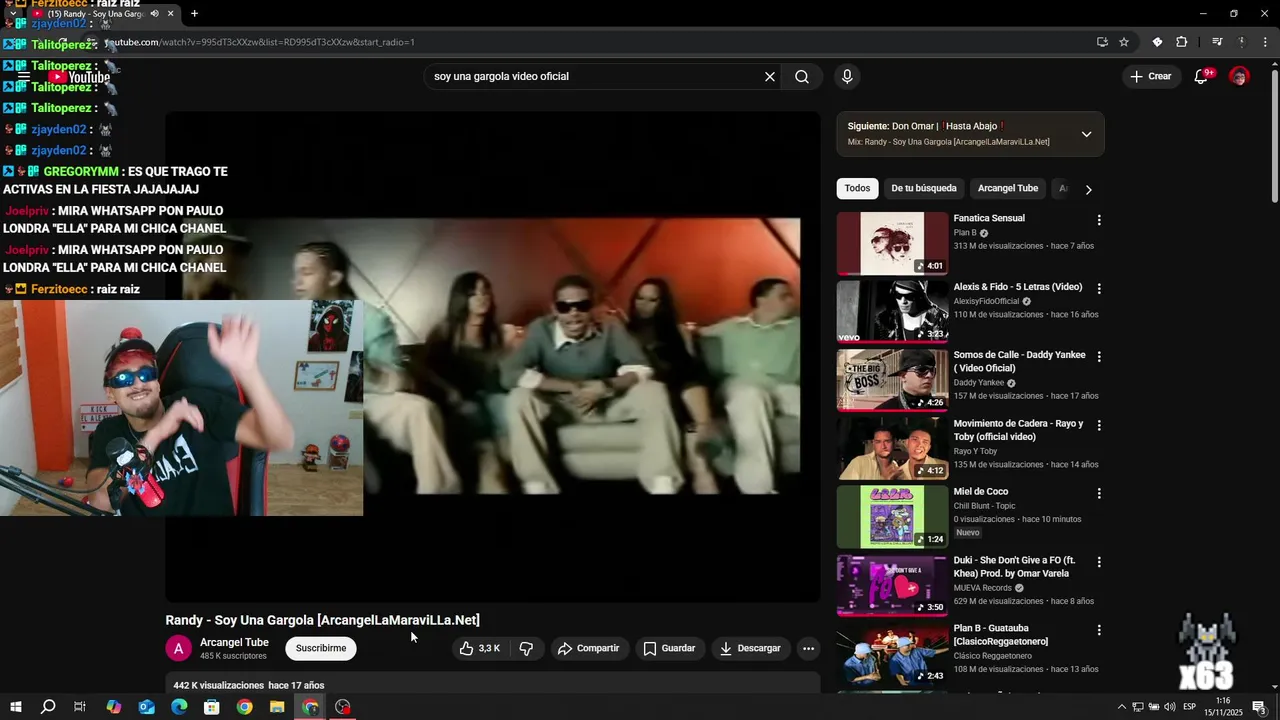The height and width of the screenshot is (720, 1280).
Task: Open Task View on taskbar
Action: (x=80, y=707)
